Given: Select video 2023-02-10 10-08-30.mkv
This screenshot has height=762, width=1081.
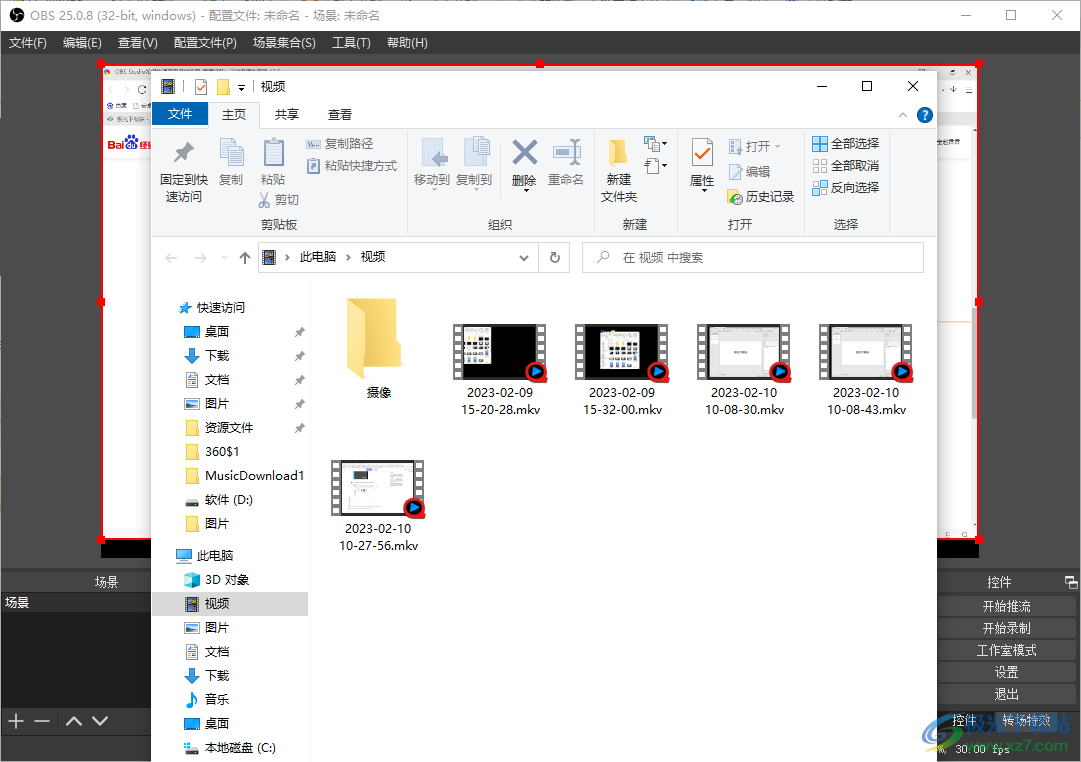Looking at the screenshot, I should (x=744, y=370).
